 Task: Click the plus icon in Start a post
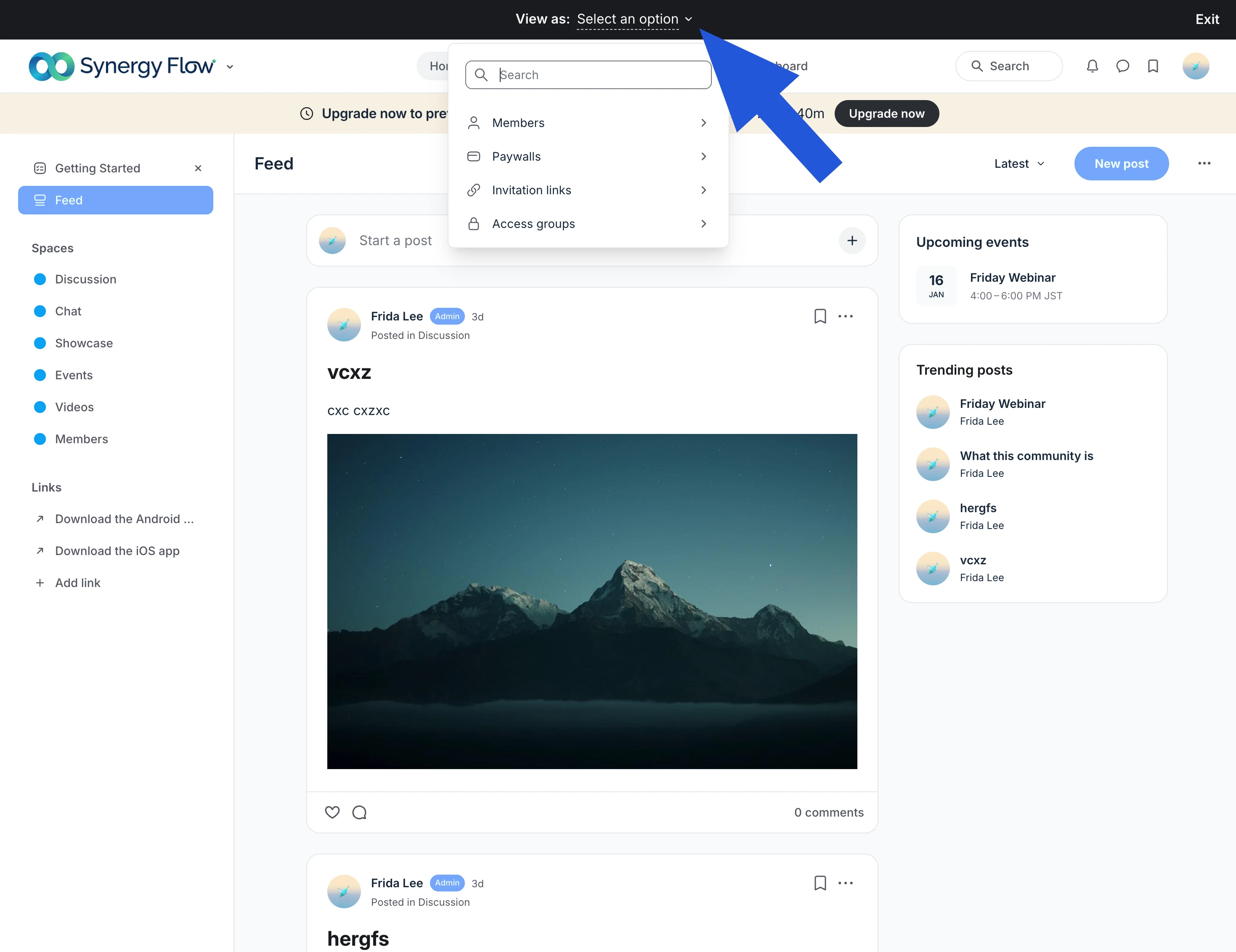(852, 241)
